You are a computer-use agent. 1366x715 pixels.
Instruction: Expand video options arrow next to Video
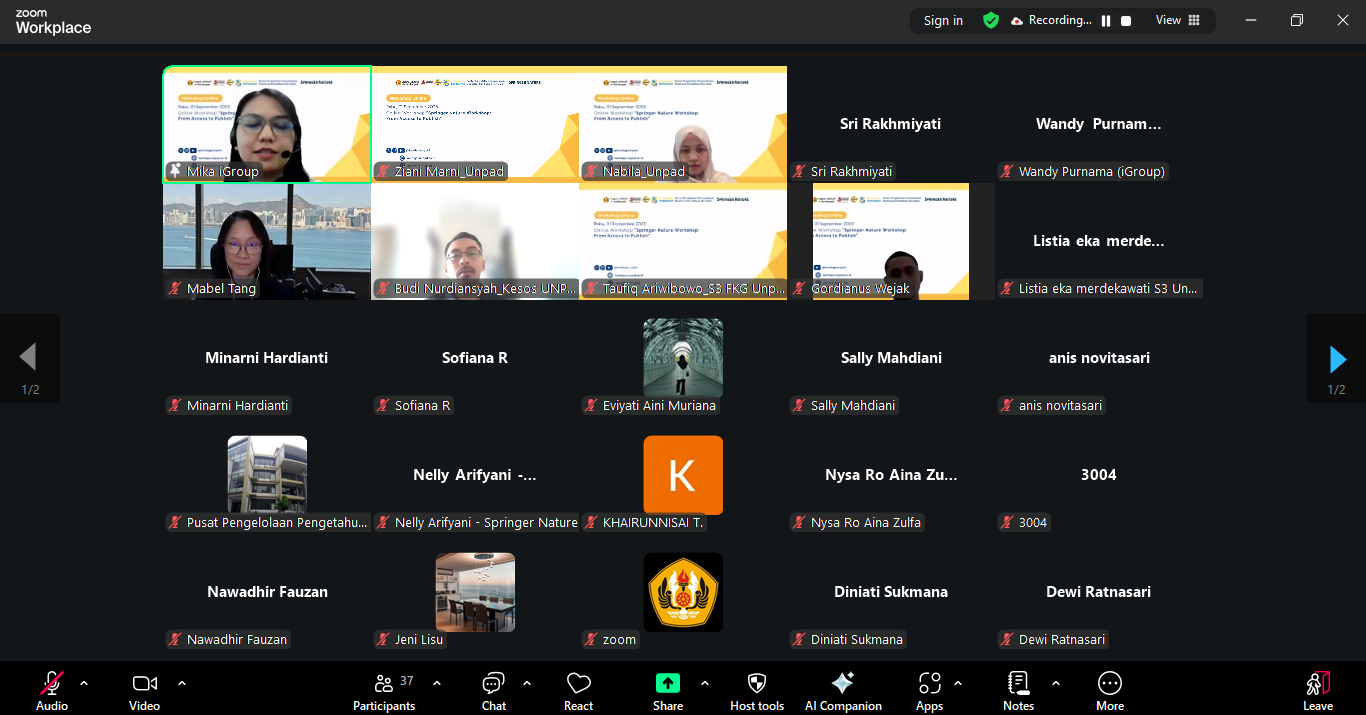[182, 683]
